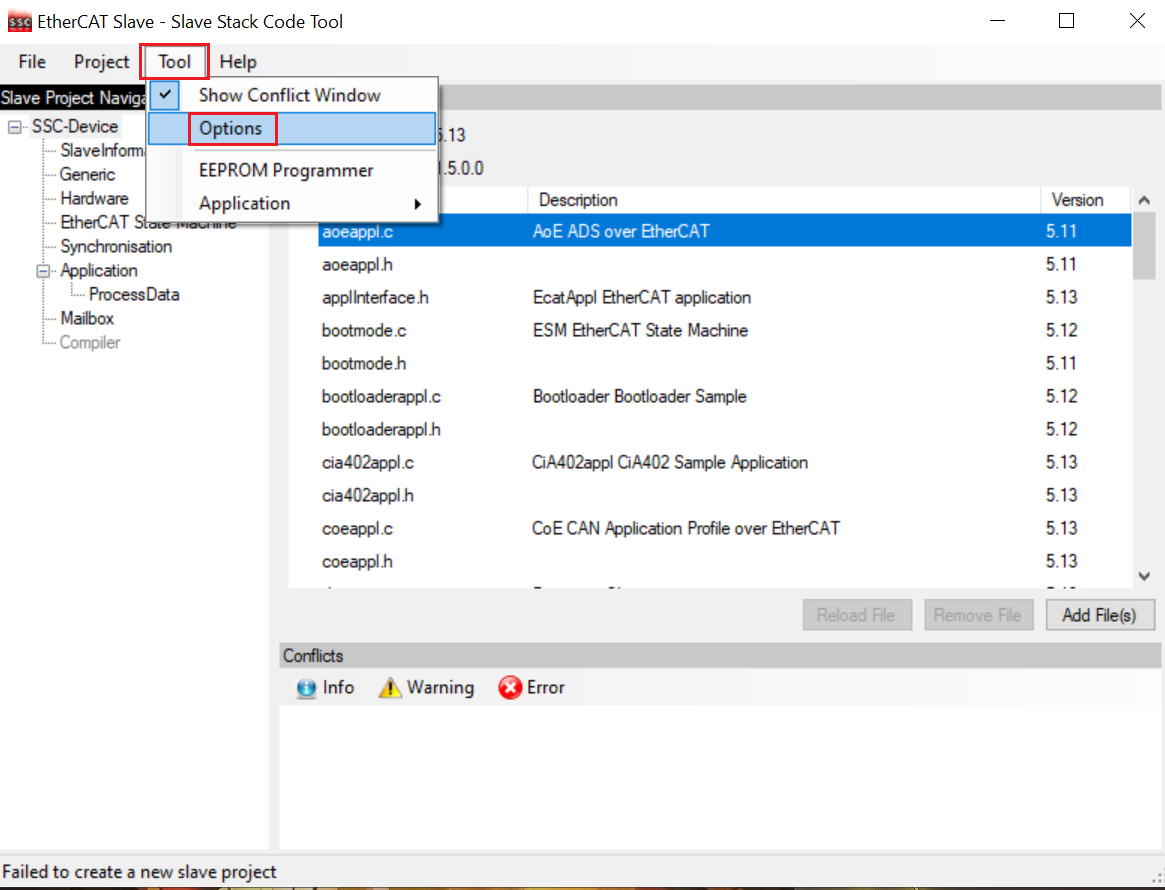Viewport: 1165px width, 890px height.
Task: Click the Add File(s) button
Action: pyautogui.click(x=1099, y=615)
